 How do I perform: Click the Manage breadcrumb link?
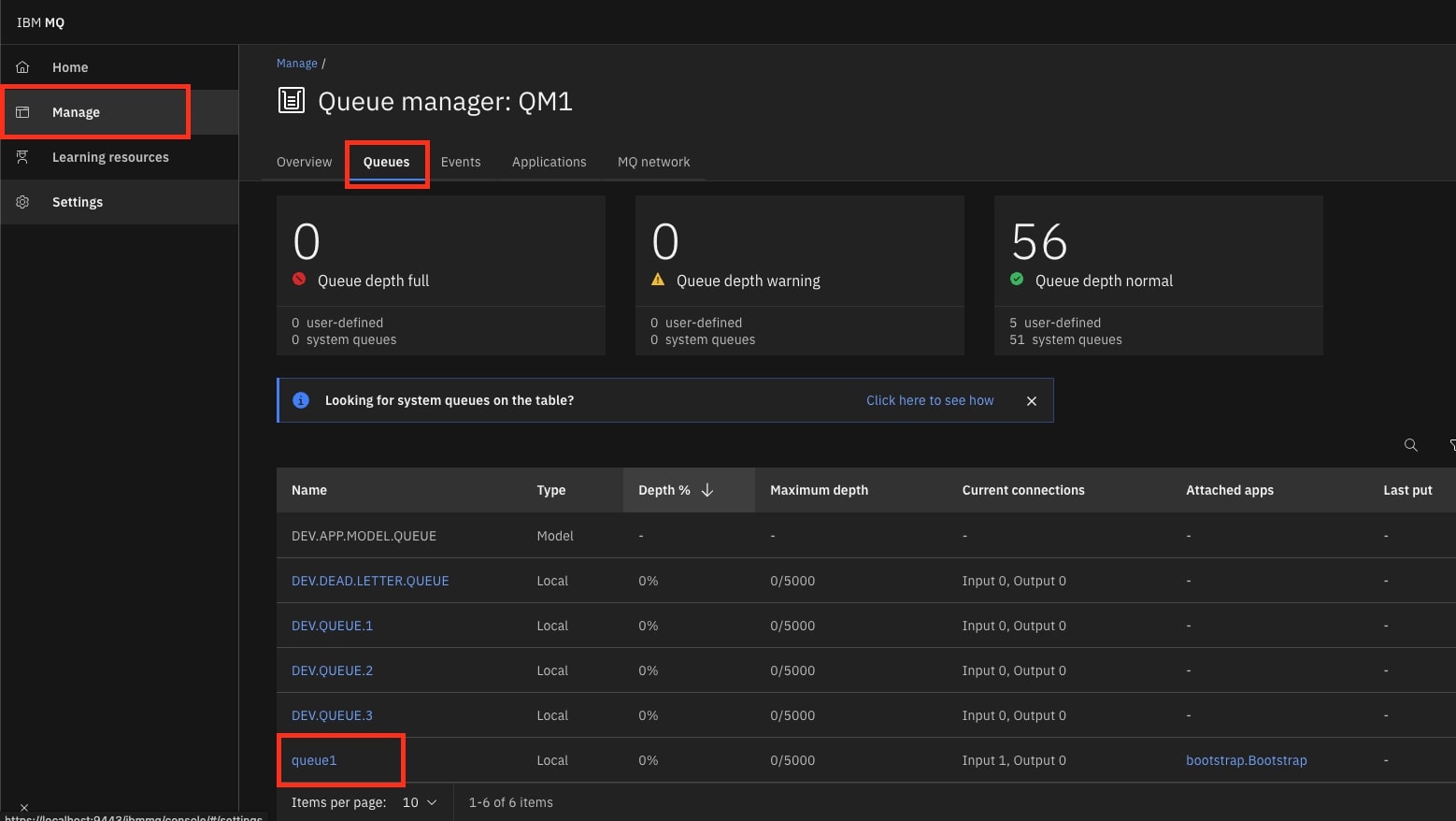296,64
